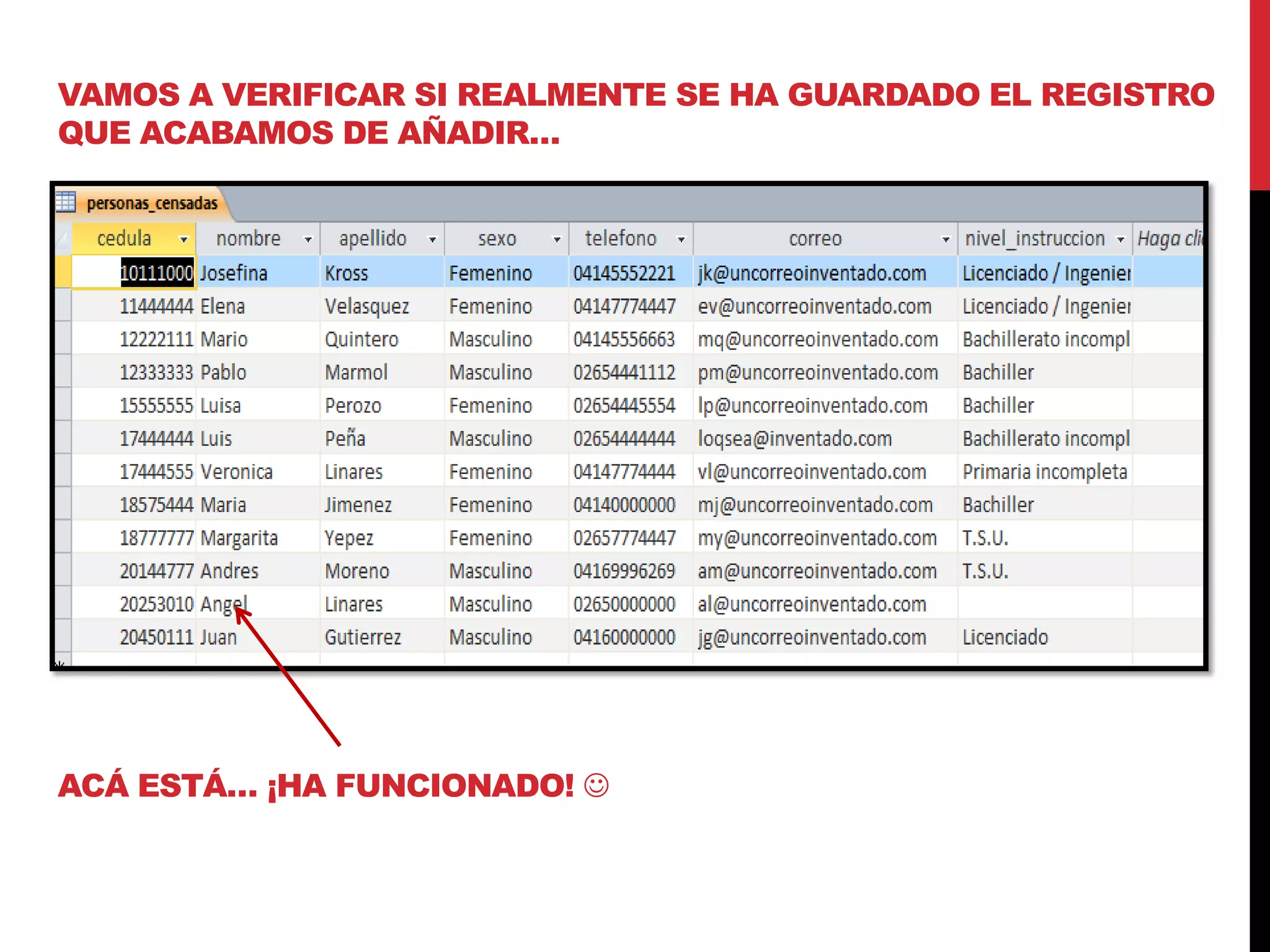Click the email al@uncorreoinventado.com
1270x952 pixels.
tap(812, 604)
